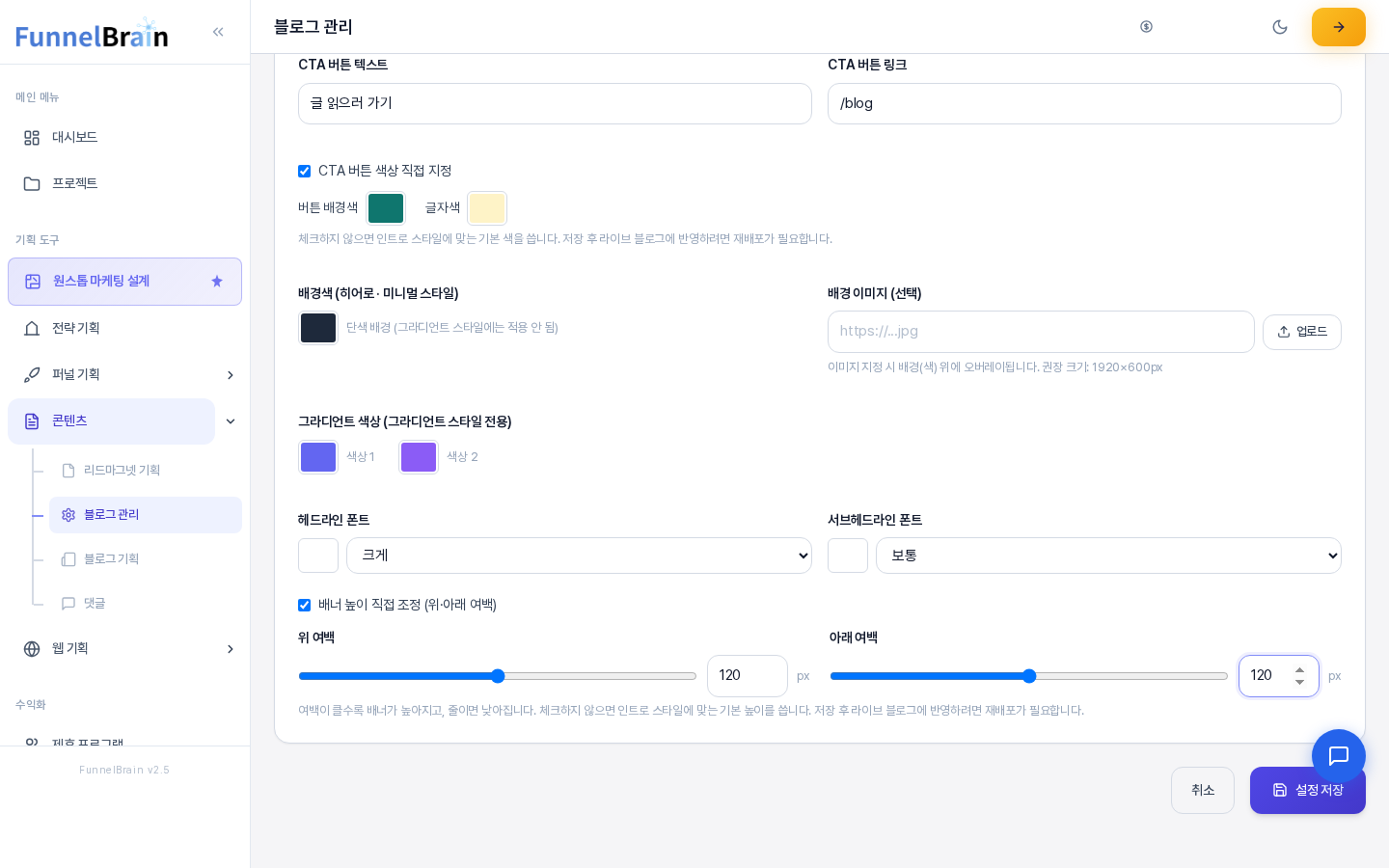Open gradient 색상 2 purple swatch
This screenshot has height=868, width=1389.
tap(419, 457)
